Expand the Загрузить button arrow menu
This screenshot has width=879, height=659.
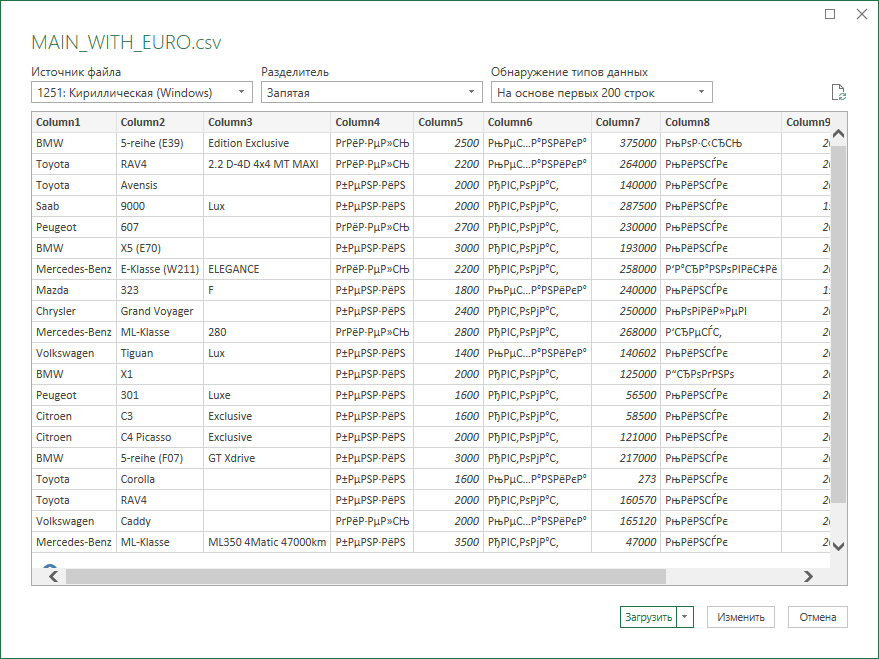click(684, 617)
